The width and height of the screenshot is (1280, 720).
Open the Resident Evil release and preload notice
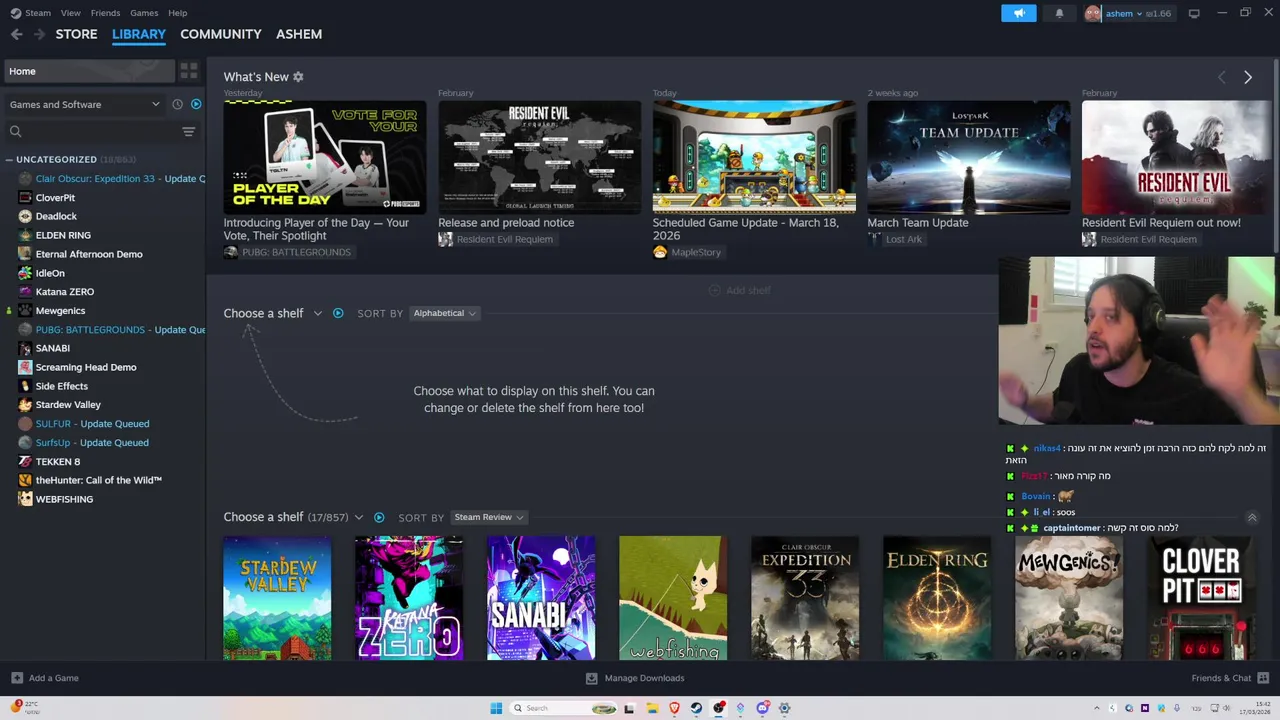pyautogui.click(x=539, y=157)
